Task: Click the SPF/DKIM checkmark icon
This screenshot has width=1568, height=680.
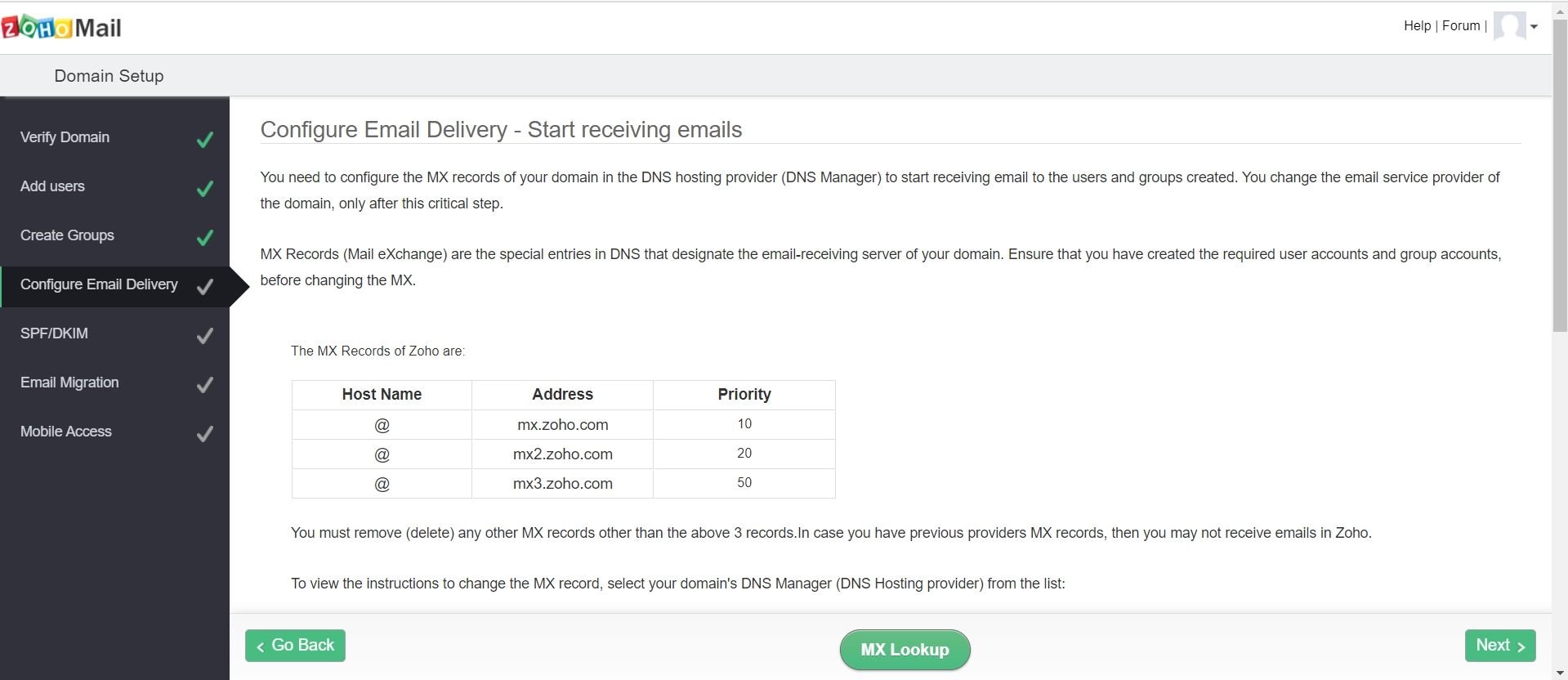Action: 205,335
